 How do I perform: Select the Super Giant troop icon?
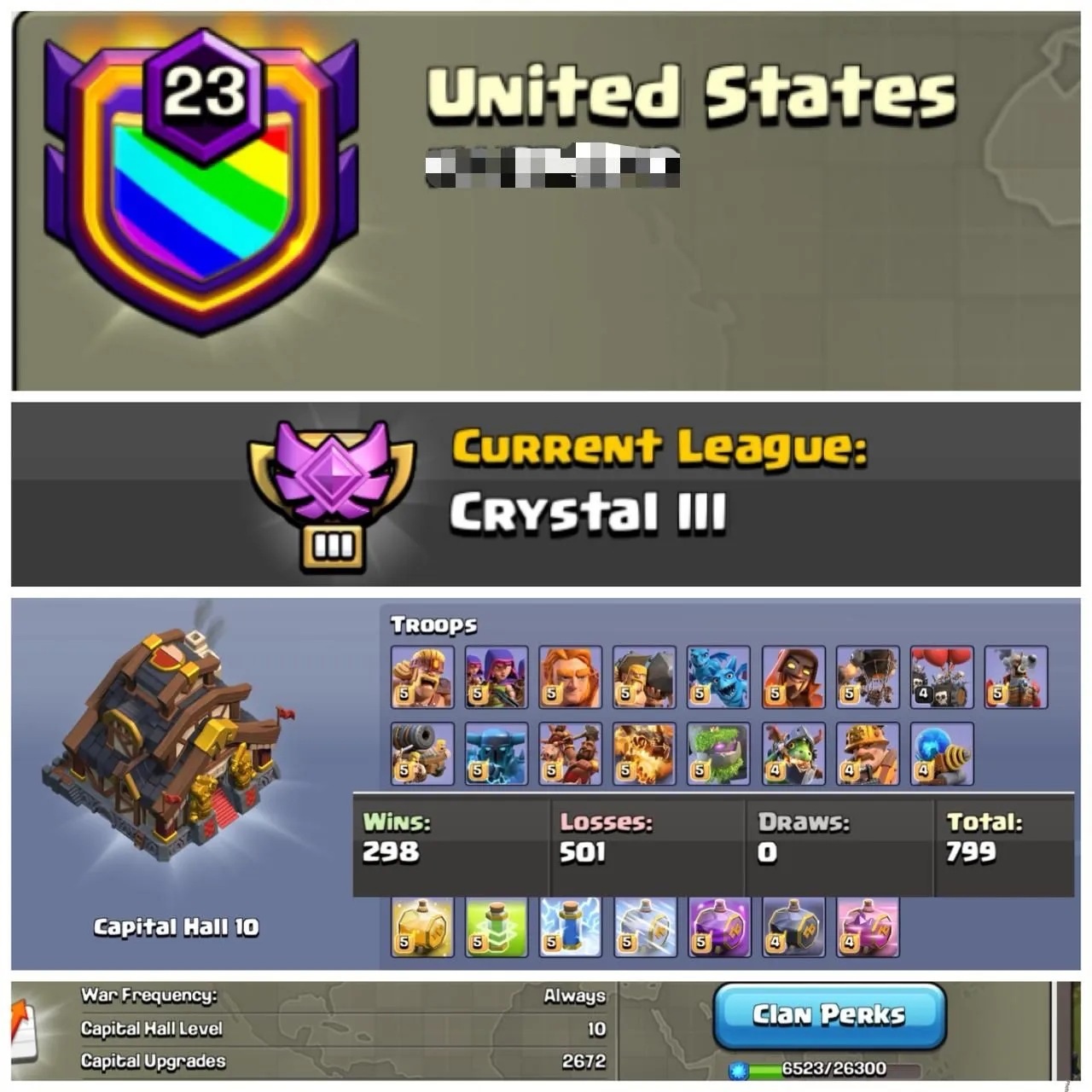point(570,677)
